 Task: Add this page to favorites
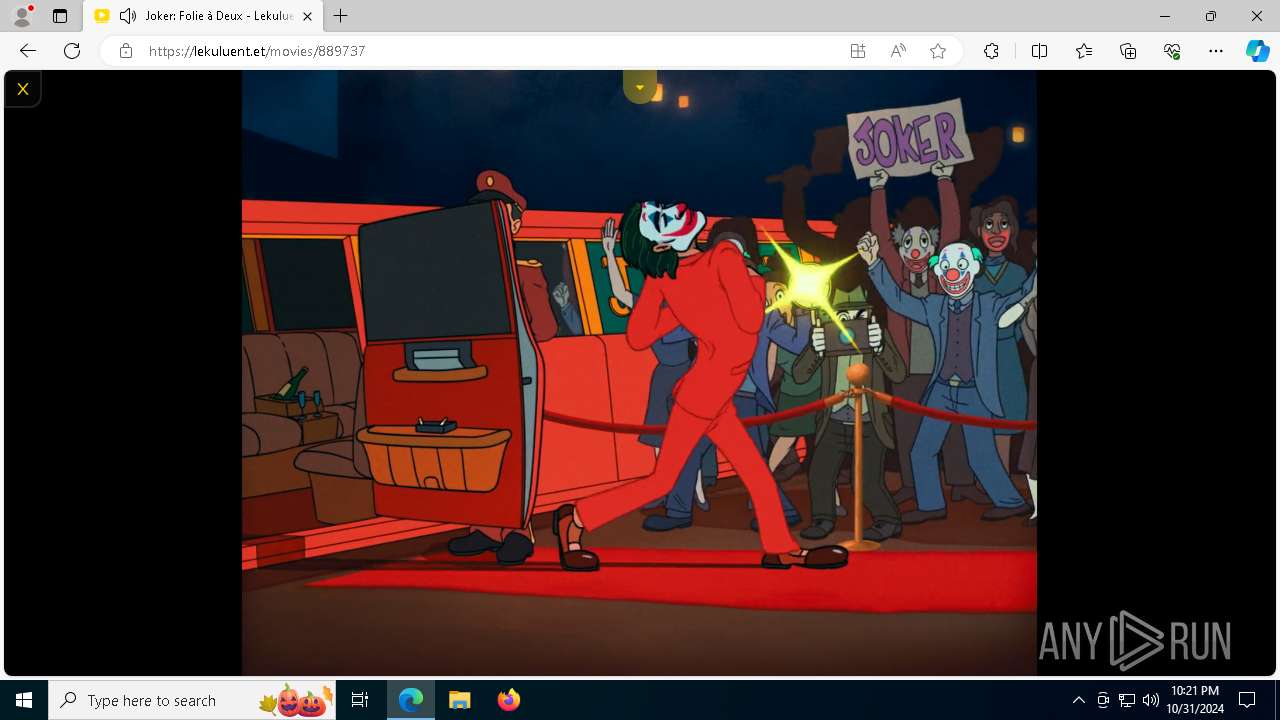tap(938, 51)
